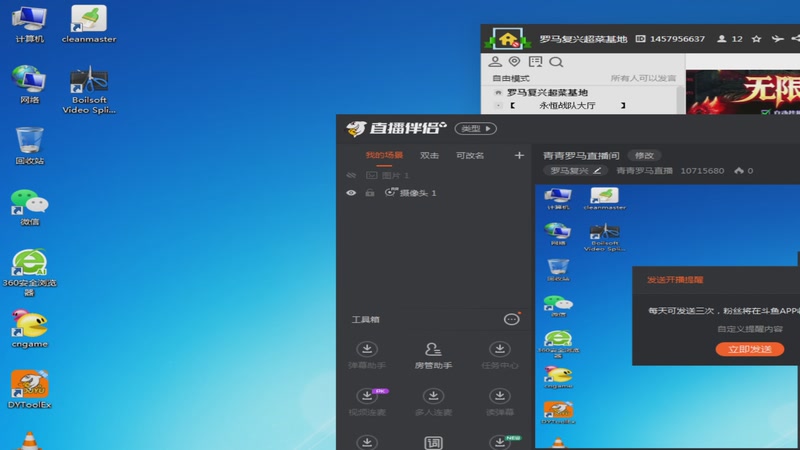Viewport: 800px width, 450px height.
Task: Select the 网络 desktop icon
Action: [30, 85]
